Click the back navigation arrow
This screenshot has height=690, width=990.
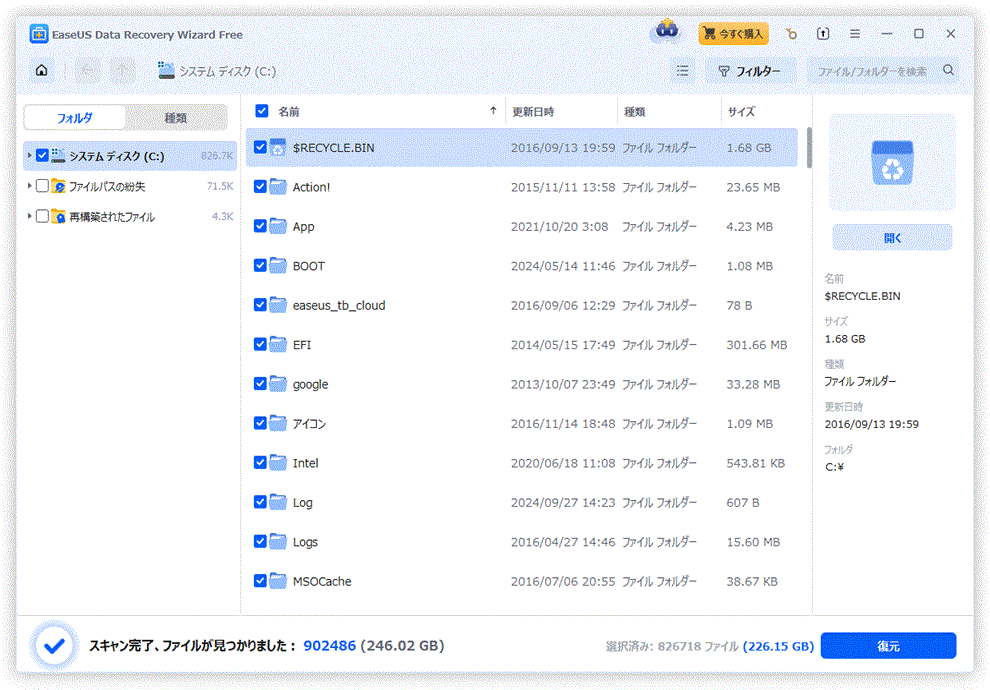point(88,71)
